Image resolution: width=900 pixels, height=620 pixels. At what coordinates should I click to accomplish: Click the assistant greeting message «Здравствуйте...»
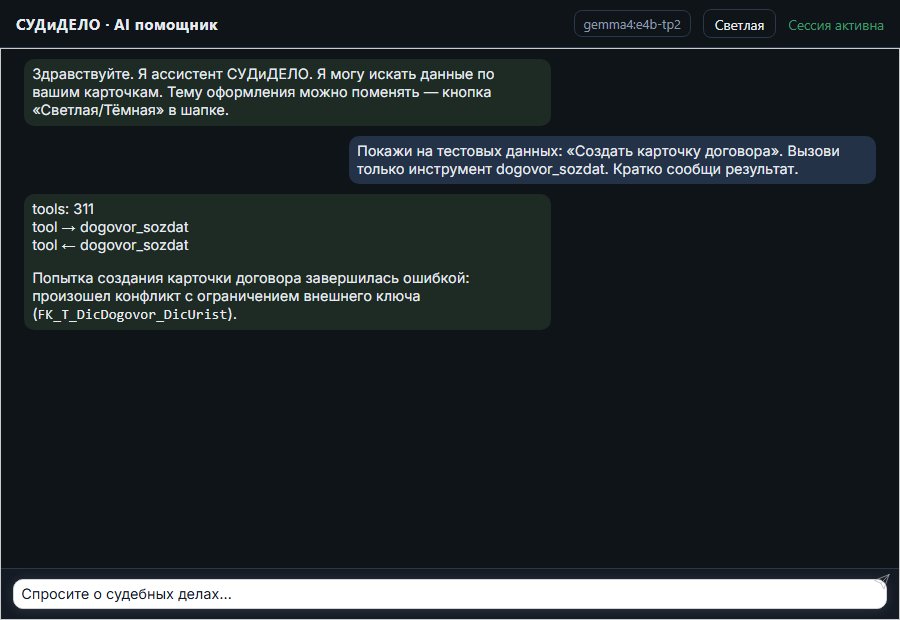pyautogui.click(x=288, y=92)
